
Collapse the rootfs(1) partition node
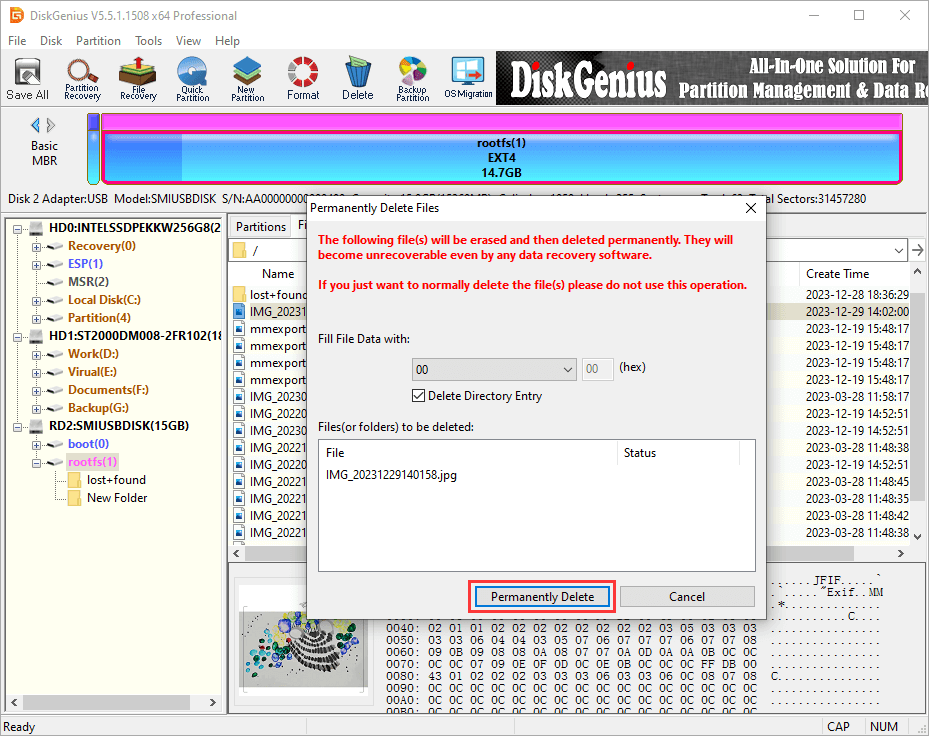pos(36,463)
